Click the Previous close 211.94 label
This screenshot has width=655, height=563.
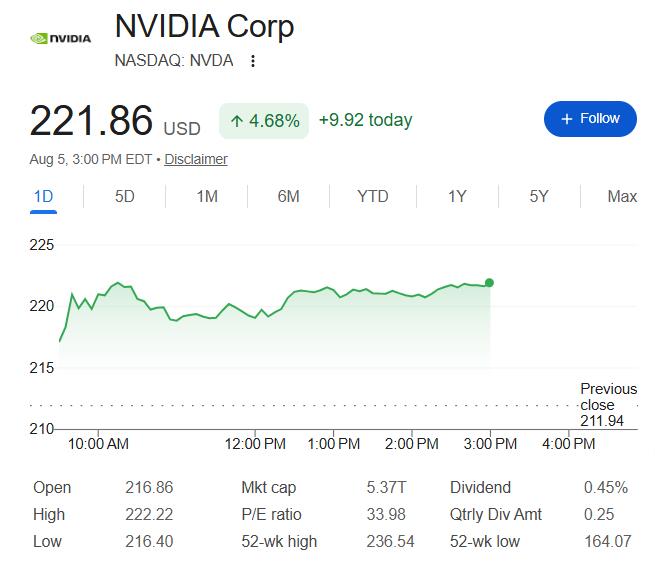tap(608, 405)
